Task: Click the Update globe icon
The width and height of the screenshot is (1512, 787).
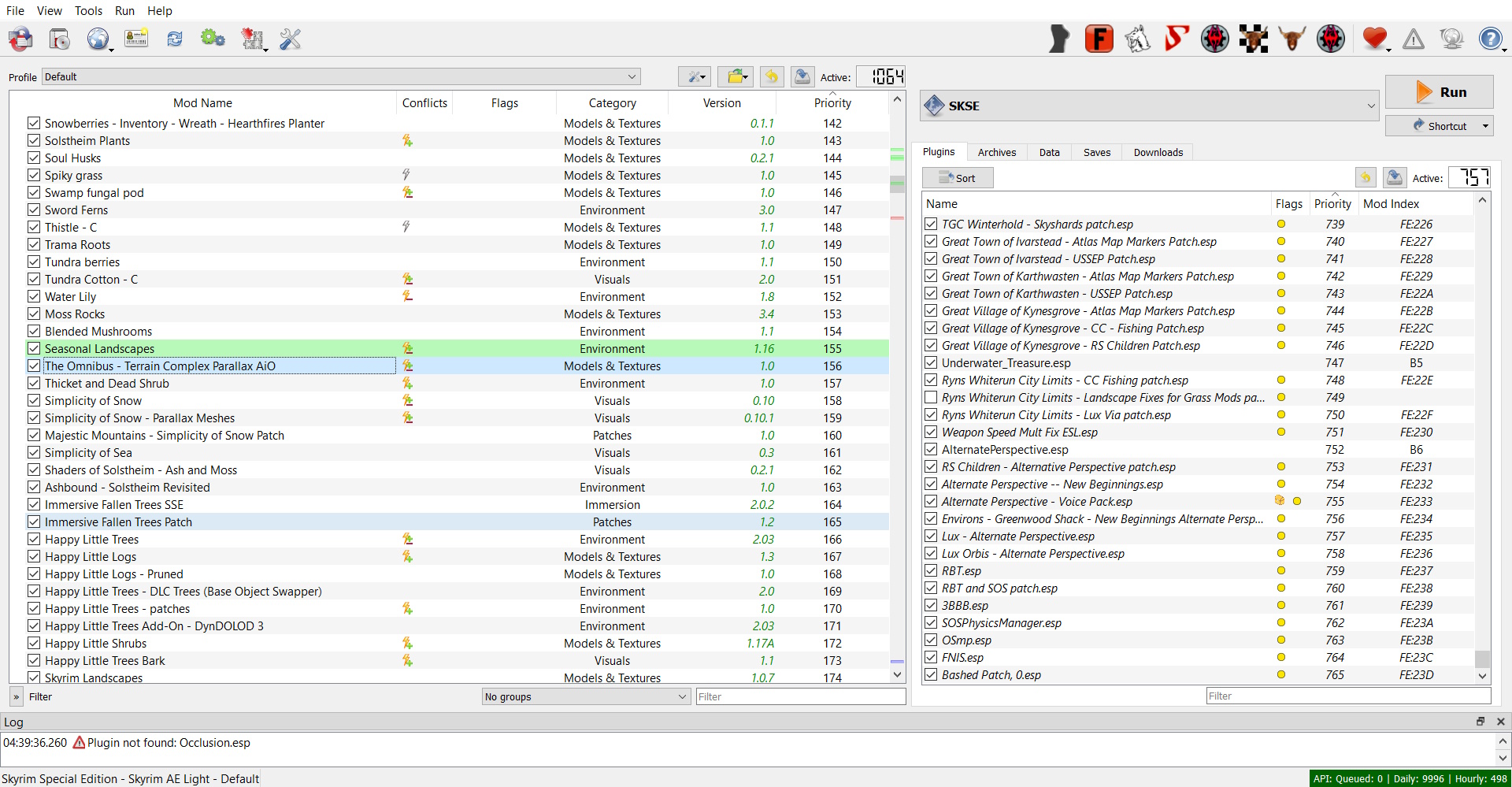Action: pyautogui.click(x=1451, y=39)
